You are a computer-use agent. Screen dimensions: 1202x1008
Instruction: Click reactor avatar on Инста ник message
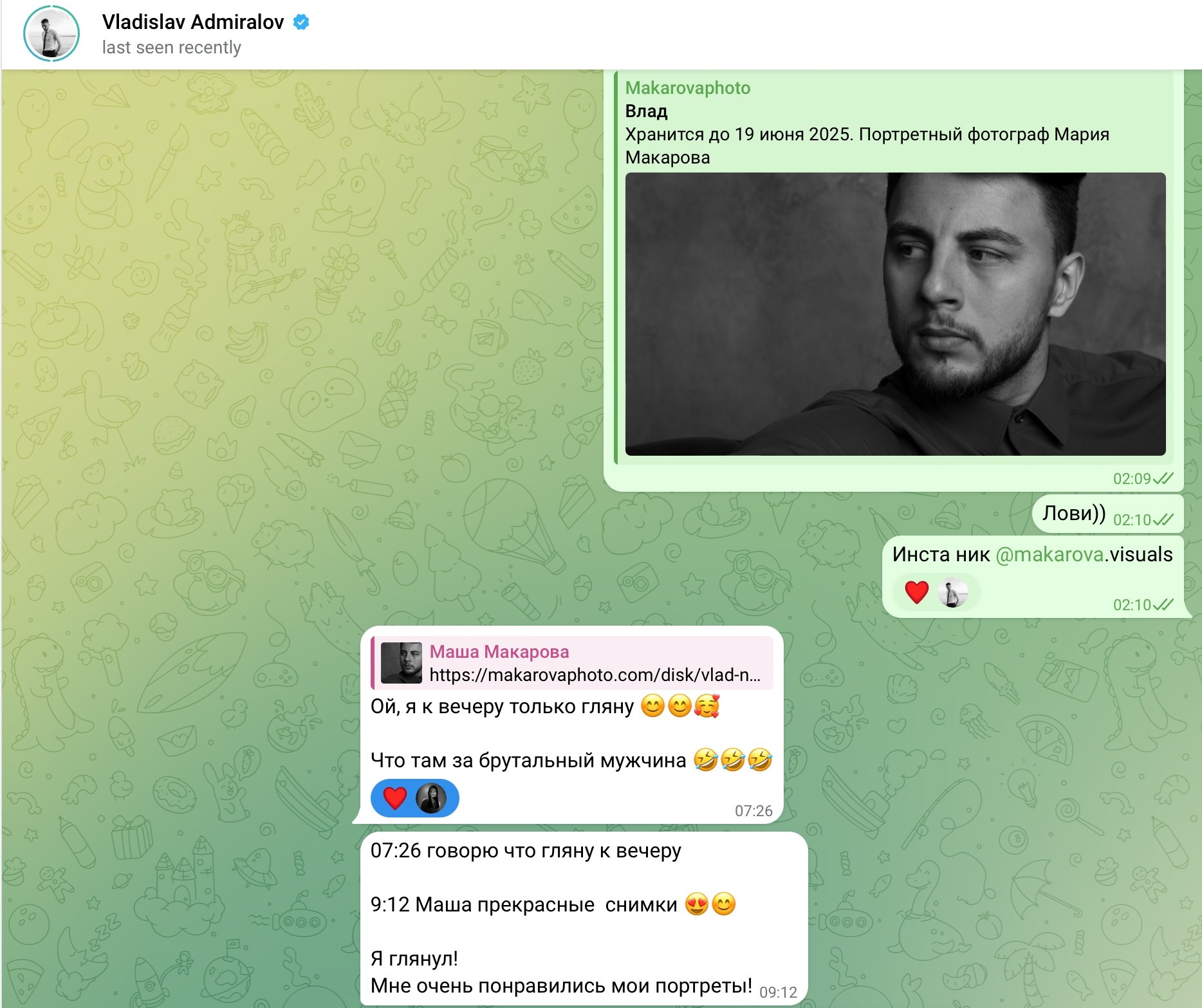pos(953,592)
